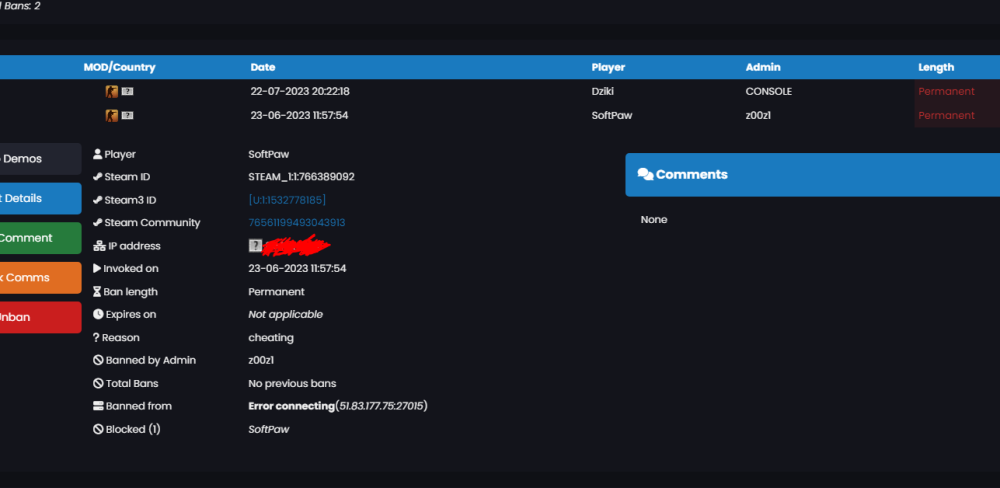Click admin z00z1 in SoftPaw table row
1000x488 pixels.
click(758, 115)
